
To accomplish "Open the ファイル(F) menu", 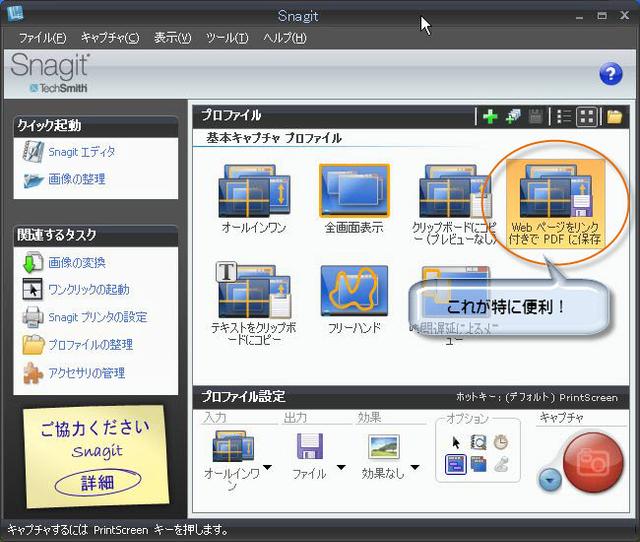I will [42, 38].
